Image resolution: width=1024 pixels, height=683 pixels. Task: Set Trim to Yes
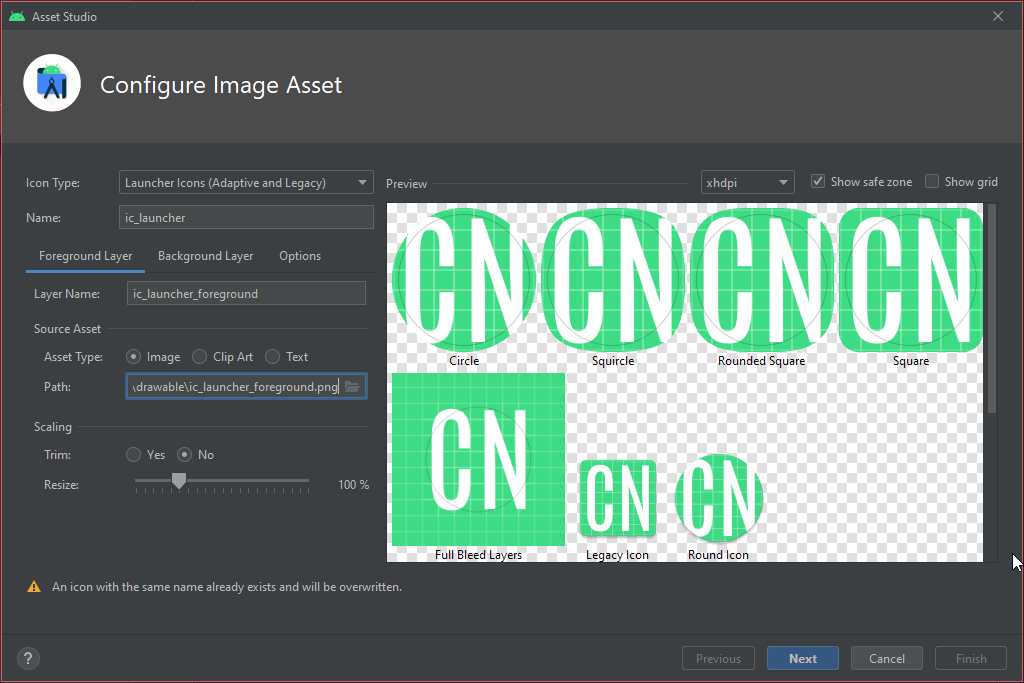pos(133,454)
